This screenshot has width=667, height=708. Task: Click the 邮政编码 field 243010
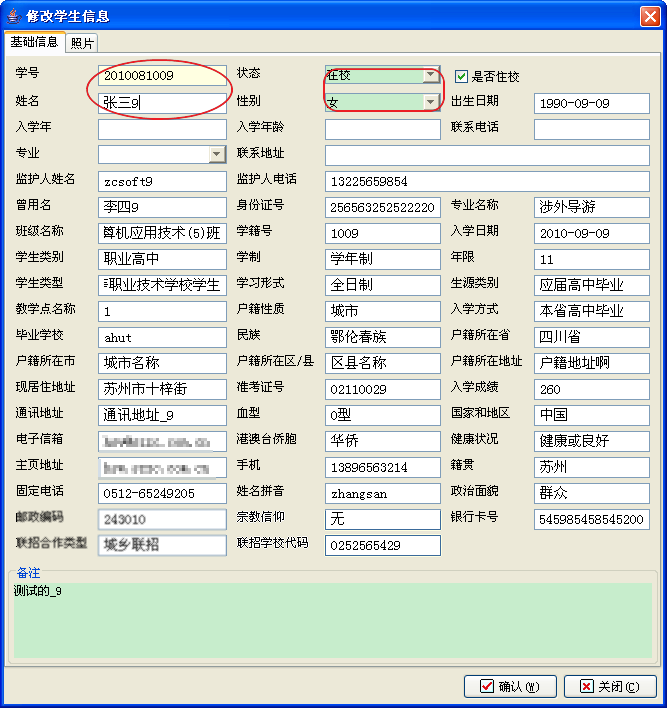click(162, 520)
